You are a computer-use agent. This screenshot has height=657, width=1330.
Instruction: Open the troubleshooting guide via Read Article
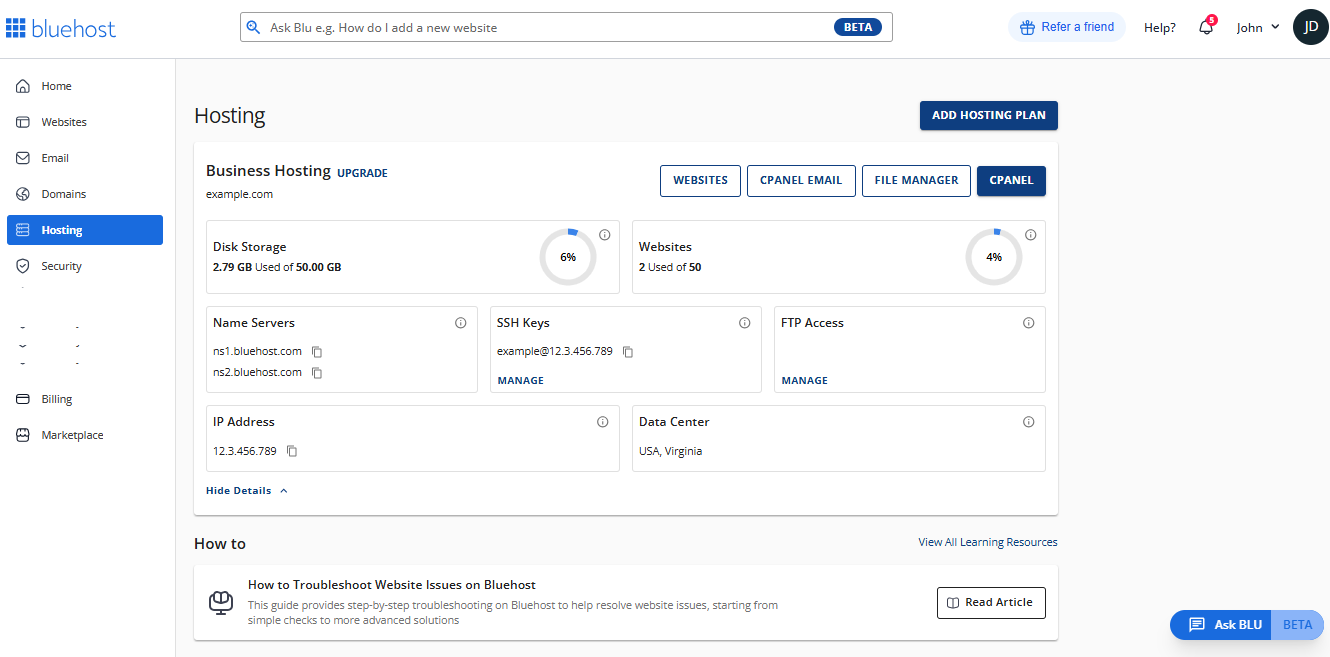coord(991,602)
